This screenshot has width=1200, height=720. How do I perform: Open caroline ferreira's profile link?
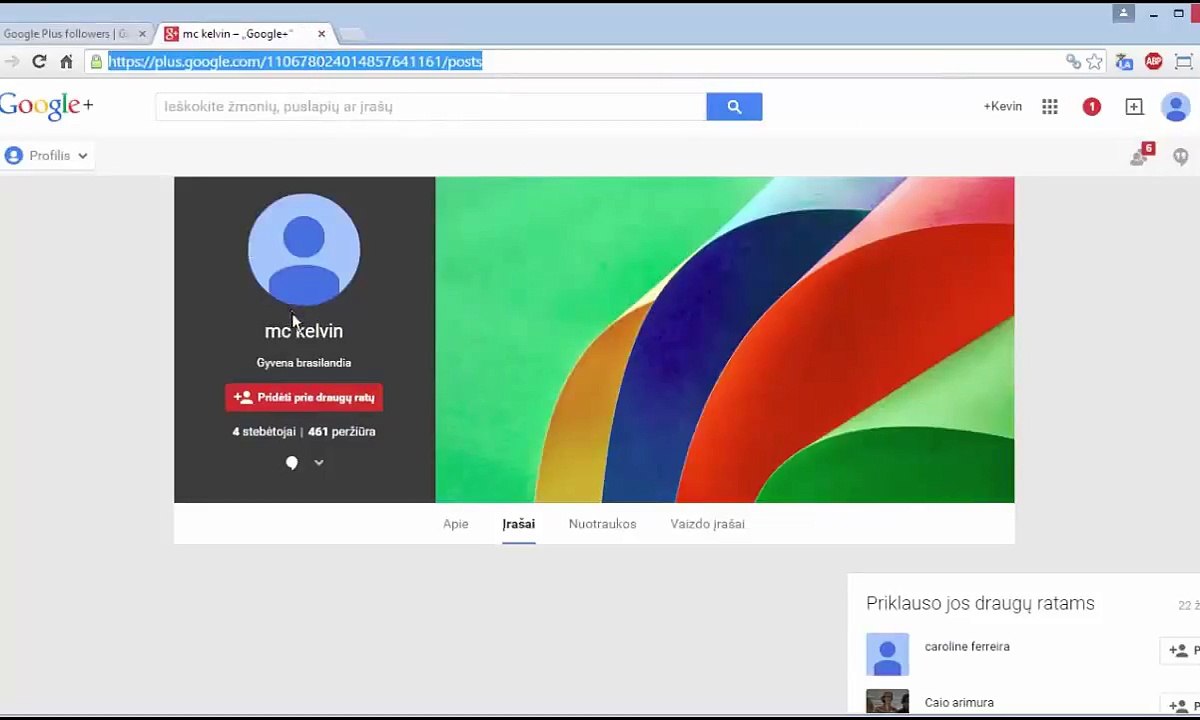click(x=967, y=647)
